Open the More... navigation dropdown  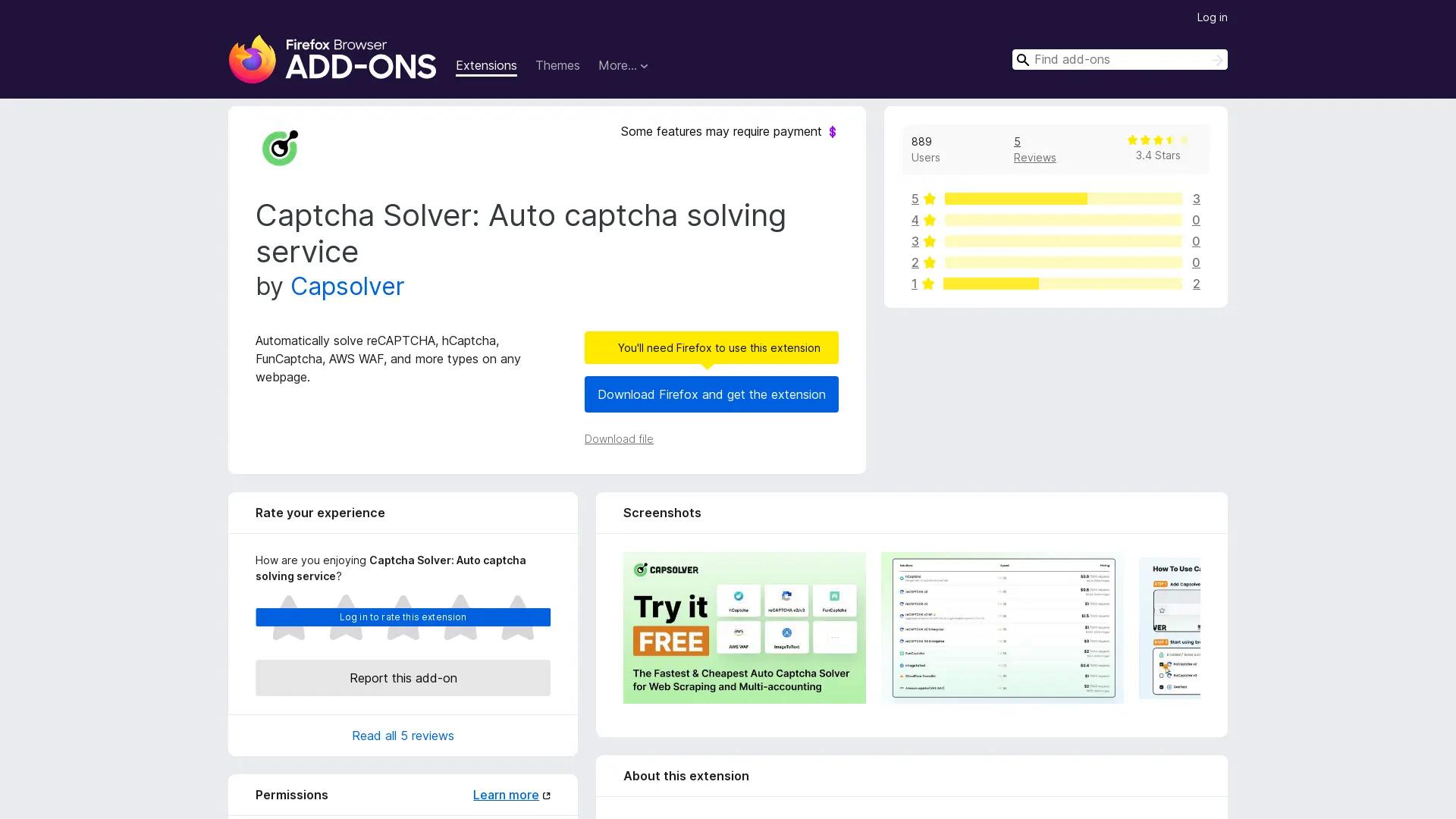tap(623, 66)
